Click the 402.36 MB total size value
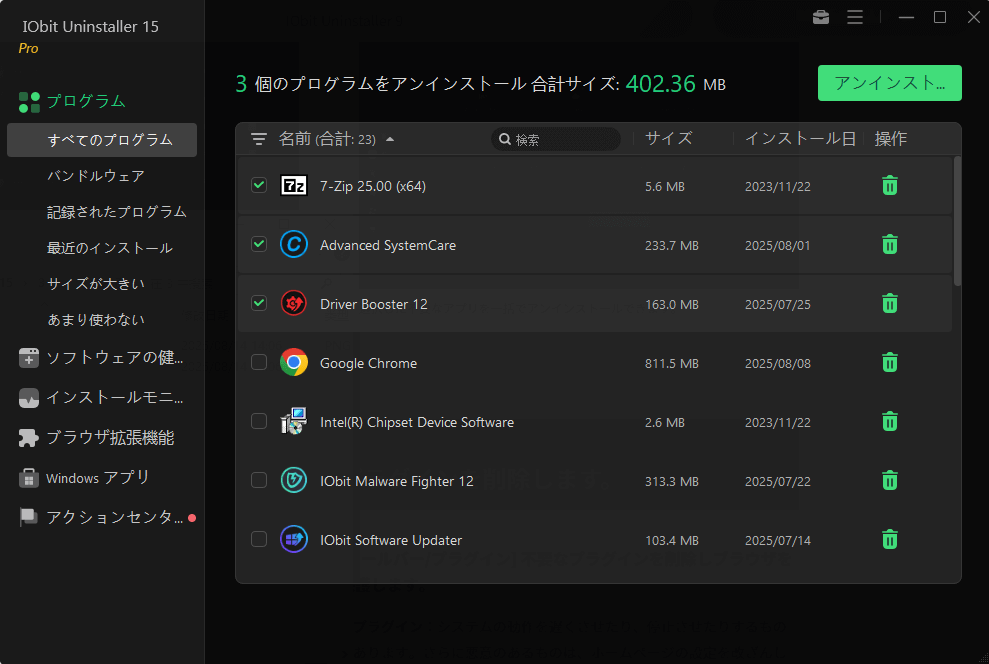 pos(676,83)
